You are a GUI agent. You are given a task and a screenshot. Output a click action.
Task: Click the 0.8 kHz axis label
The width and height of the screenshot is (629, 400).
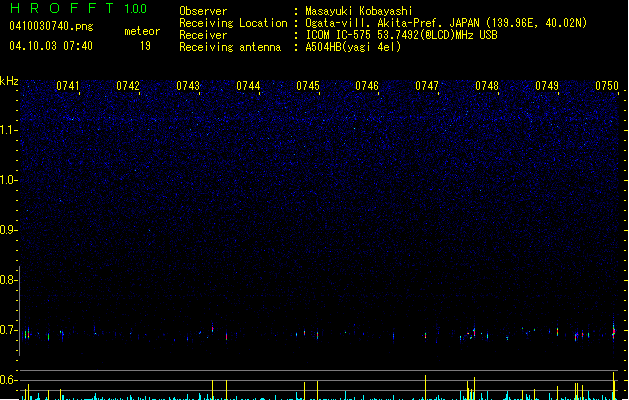(8, 280)
